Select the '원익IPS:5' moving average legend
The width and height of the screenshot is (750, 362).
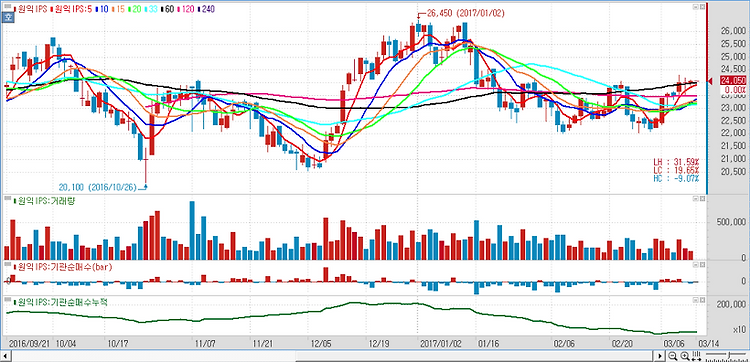tap(71, 9)
